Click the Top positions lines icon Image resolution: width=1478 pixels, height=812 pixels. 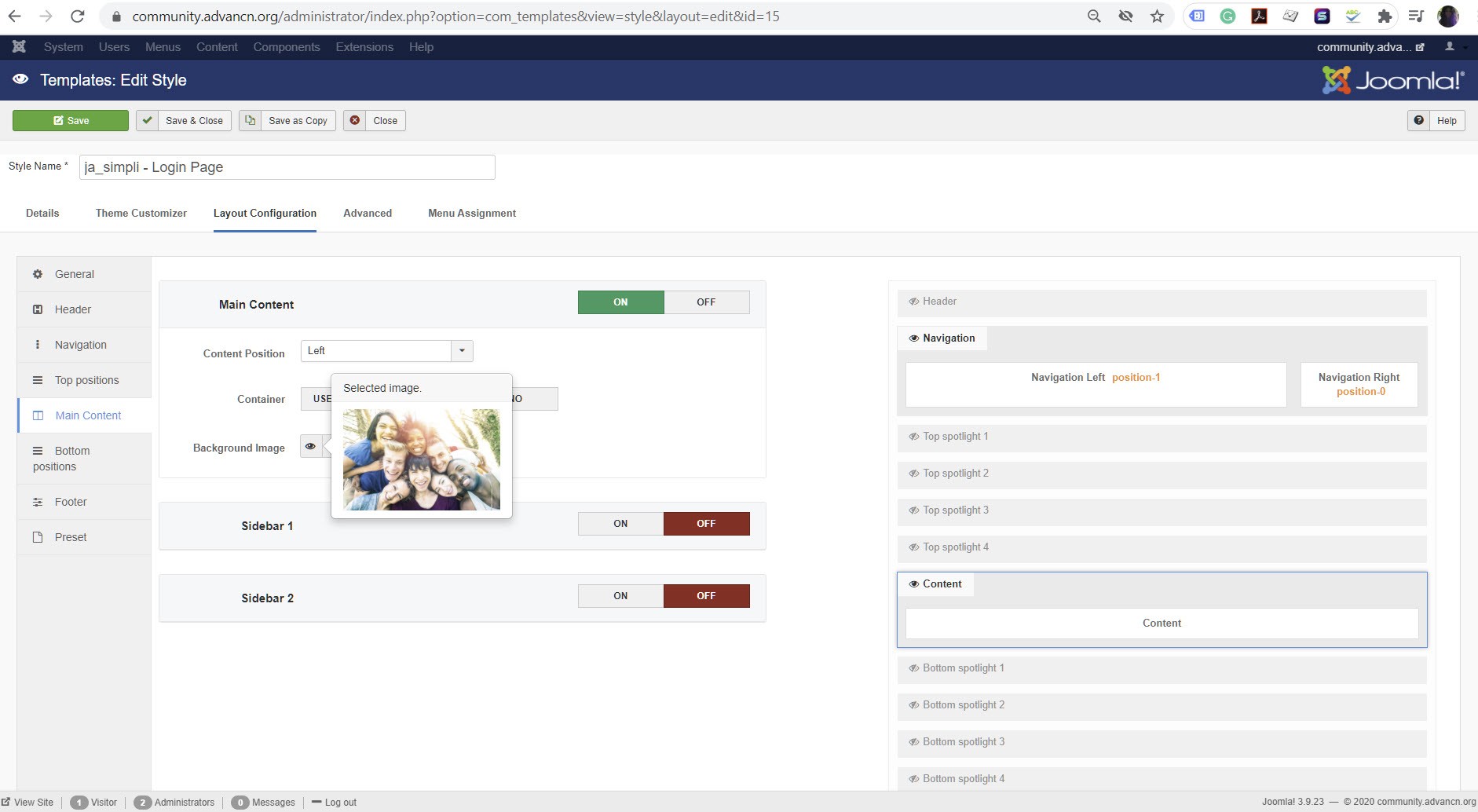pos(38,380)
